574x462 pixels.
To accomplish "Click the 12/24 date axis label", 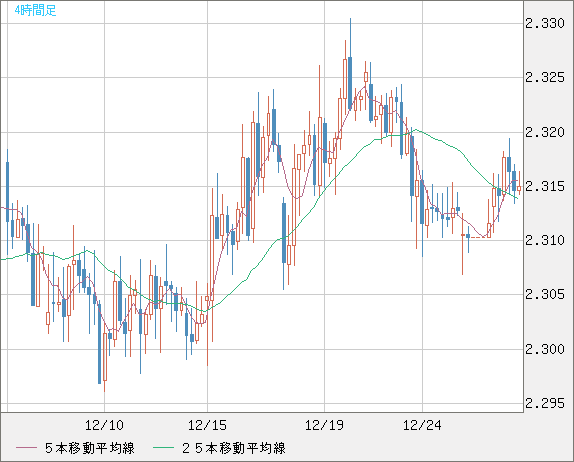I will [422, 425].
